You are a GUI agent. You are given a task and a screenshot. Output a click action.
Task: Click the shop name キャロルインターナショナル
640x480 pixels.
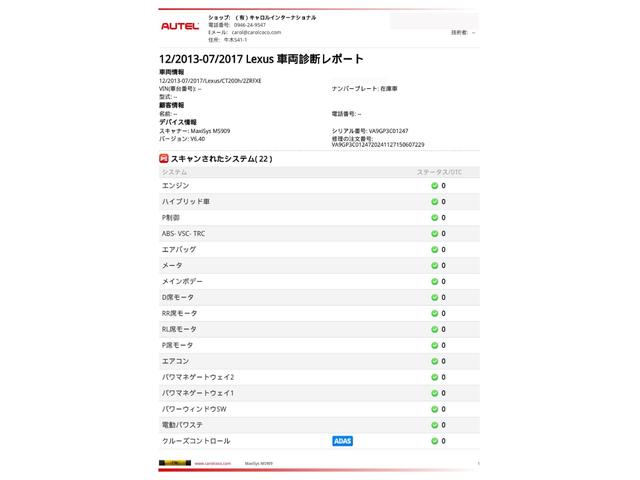[276, 18]
